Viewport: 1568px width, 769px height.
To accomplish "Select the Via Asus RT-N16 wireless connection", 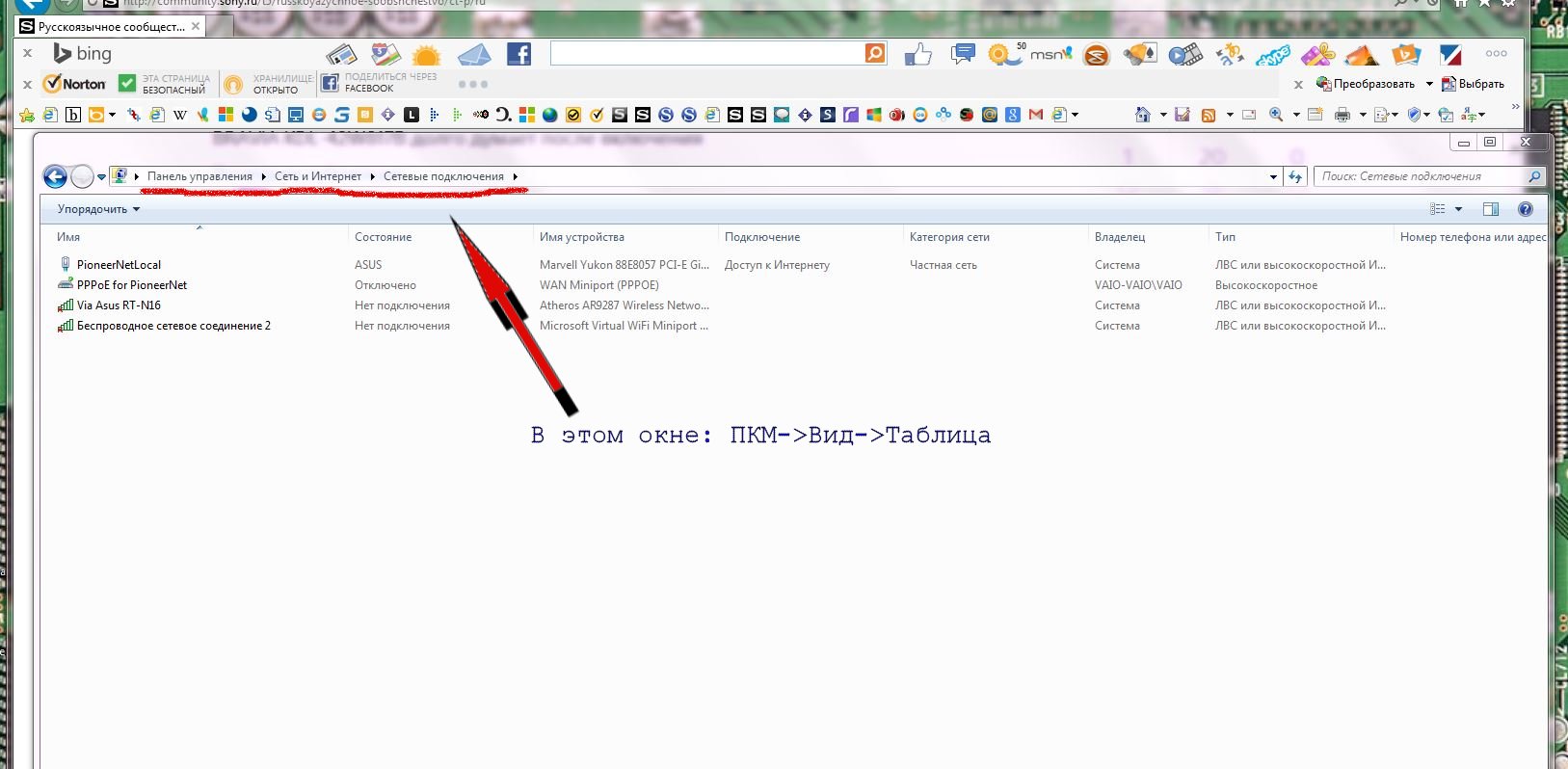I will [119, 305].
